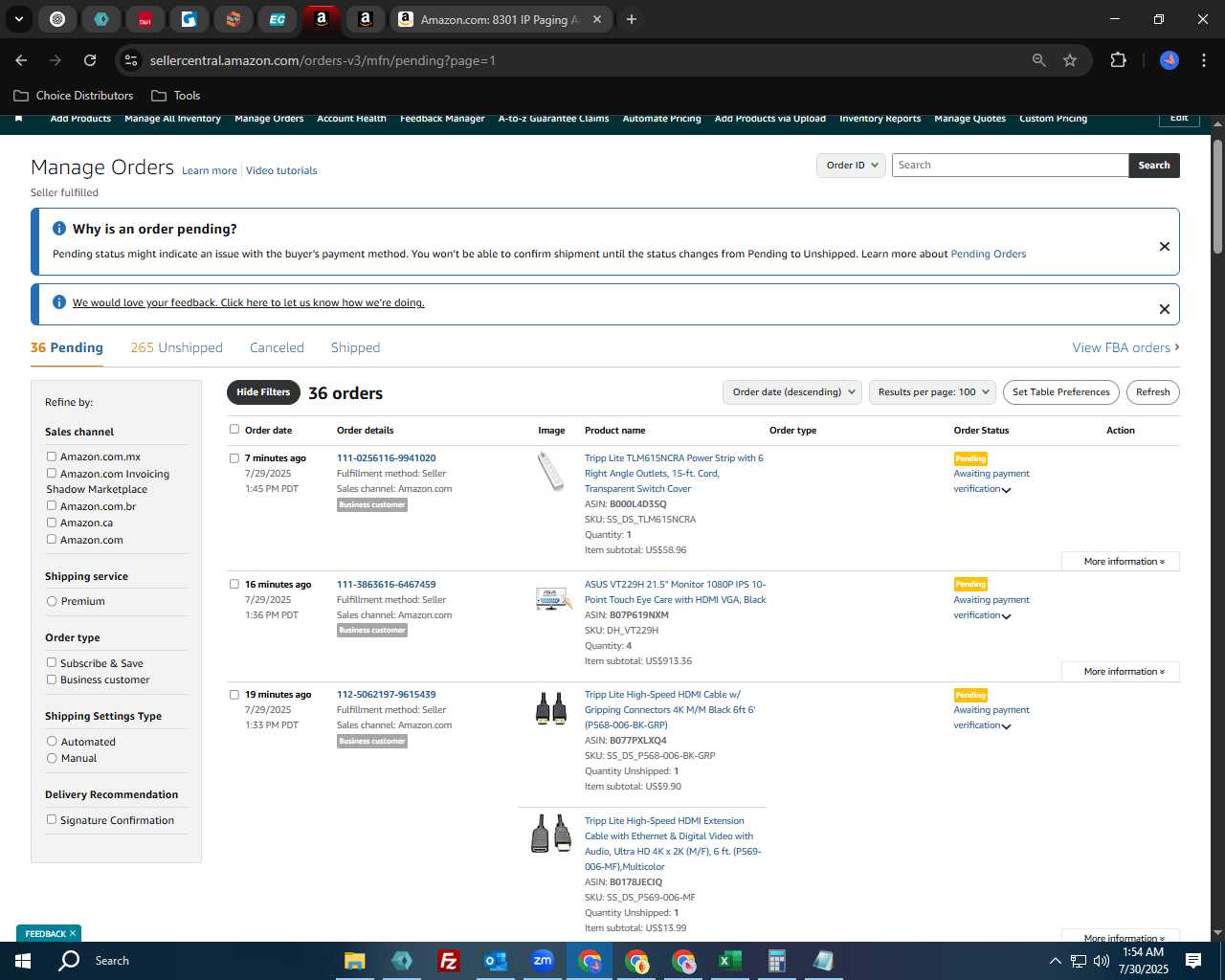
Task: Open the Order date (descending) sort dropdown
Action: coord(793,391)
